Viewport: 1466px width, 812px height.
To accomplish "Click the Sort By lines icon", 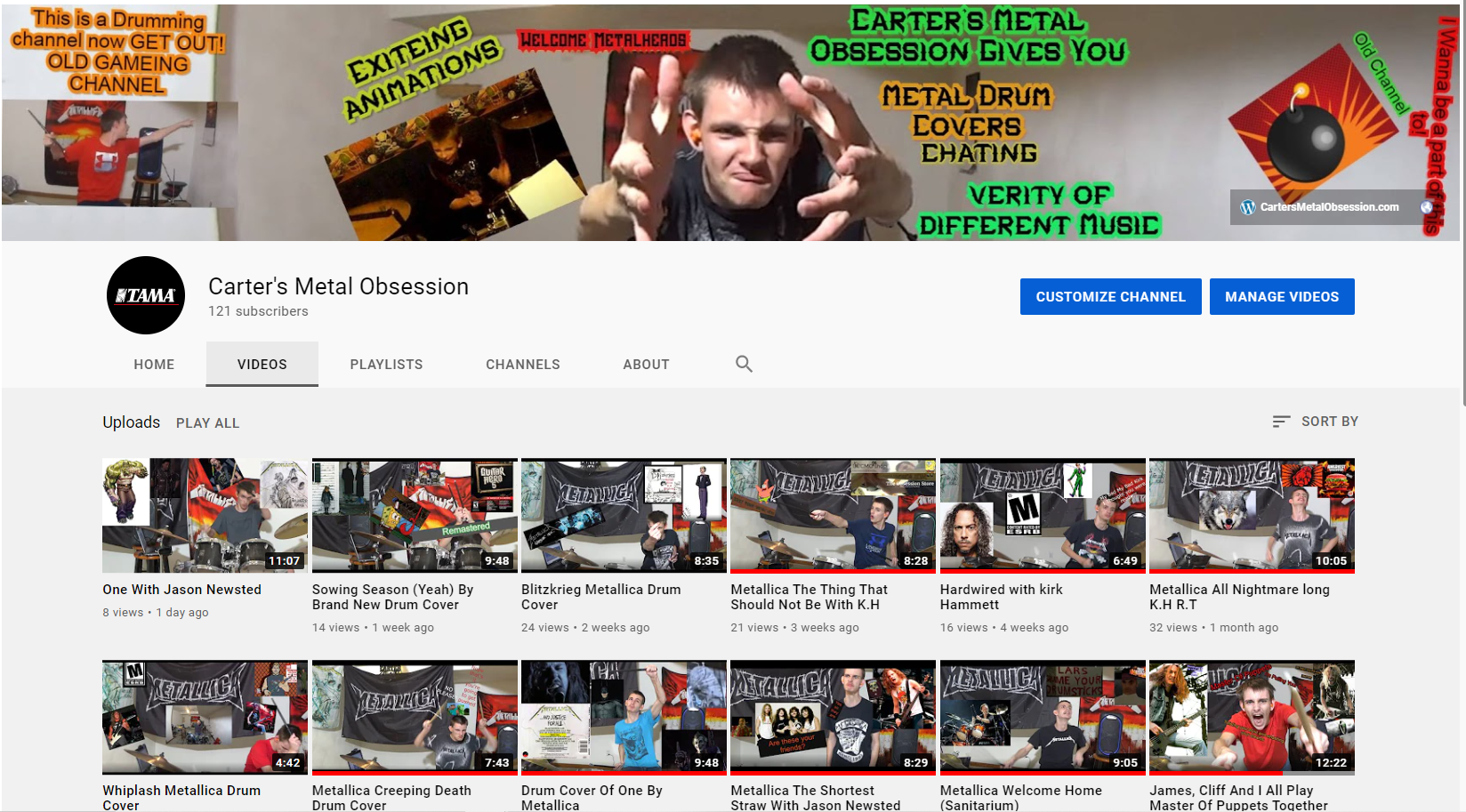I will (x=1281, y=422).
